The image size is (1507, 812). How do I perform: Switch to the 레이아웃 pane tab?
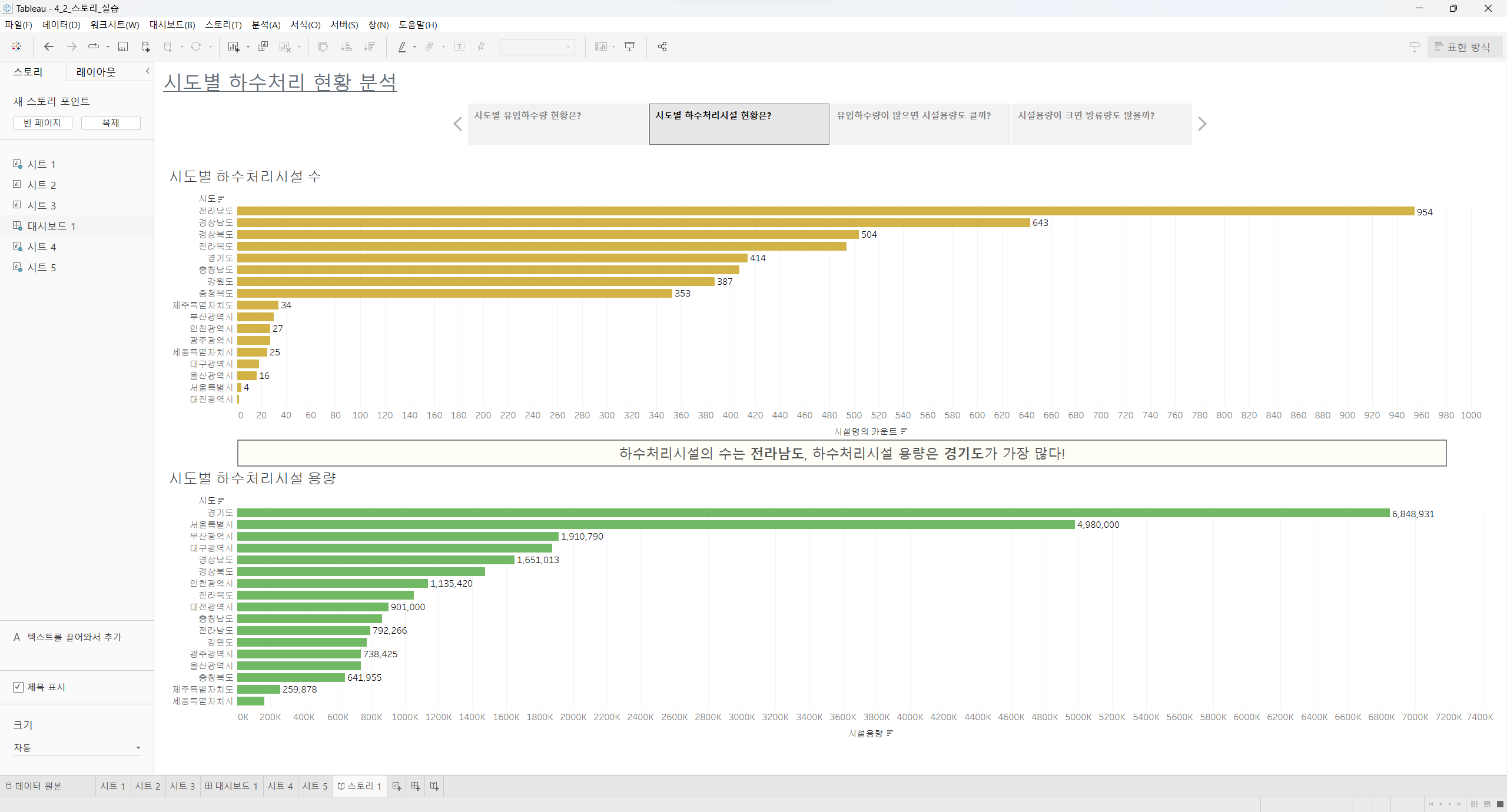point(96,72)
